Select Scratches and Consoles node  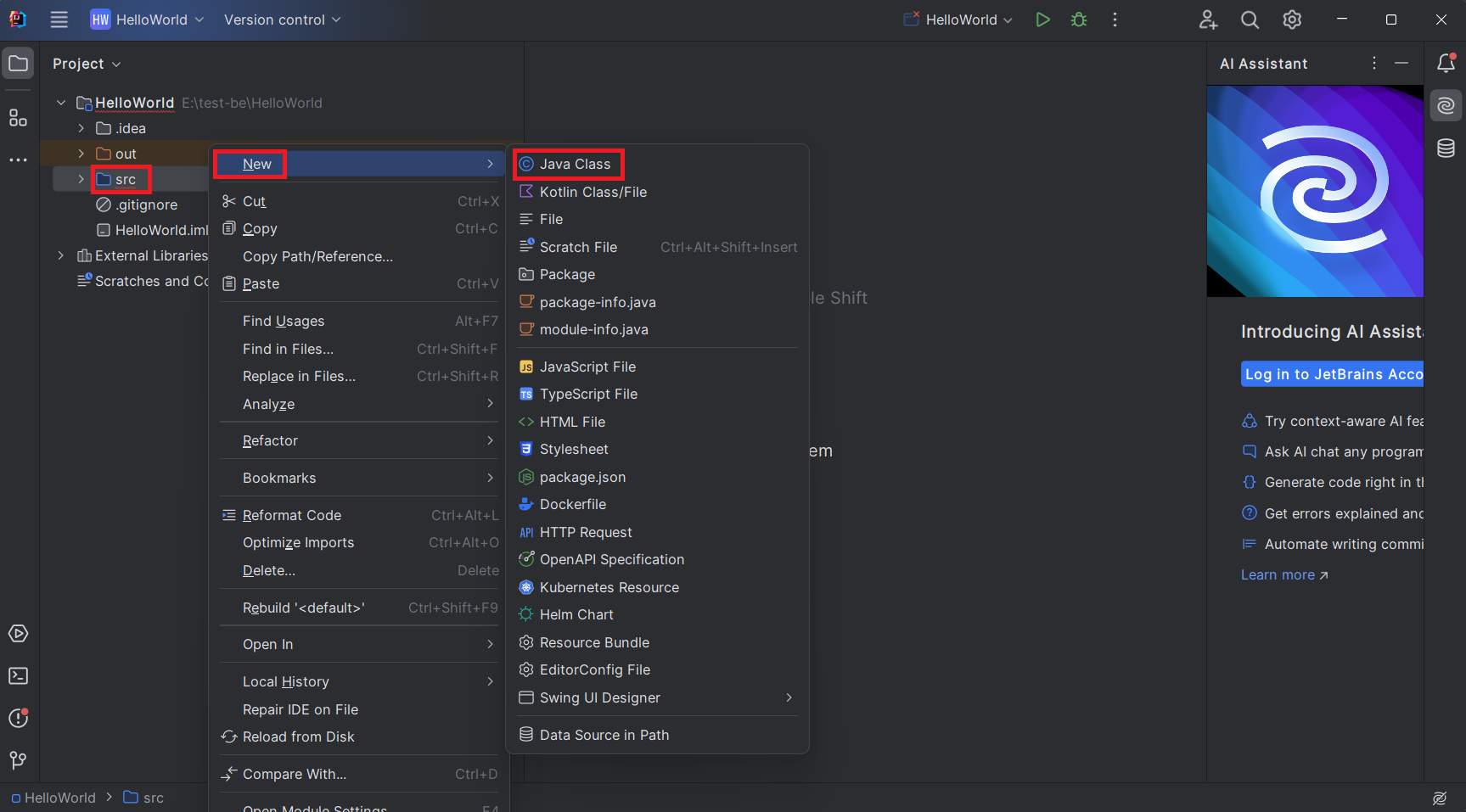pos(143,281)
